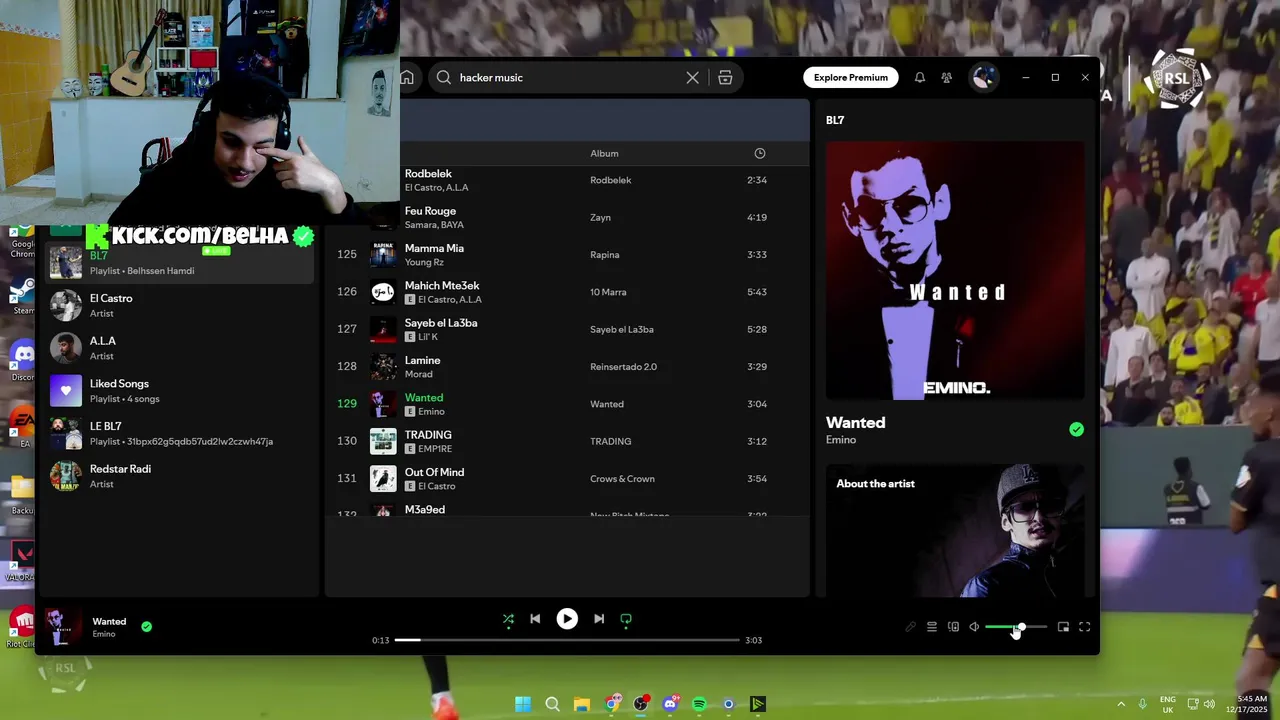Click the Wanted album cover in Now Playing panel
This screenshot has height=720, width=1280.
[x=955, y=270]
